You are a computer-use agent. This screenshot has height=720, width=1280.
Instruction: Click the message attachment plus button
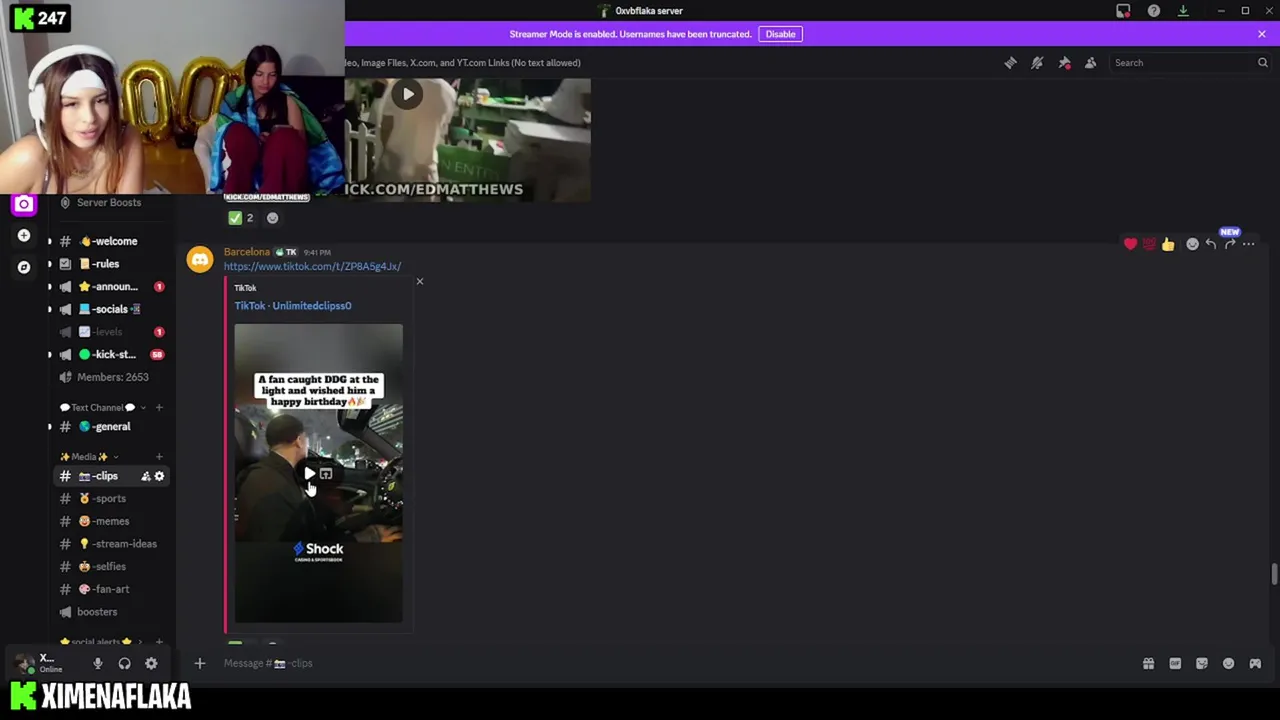(200, 664)
